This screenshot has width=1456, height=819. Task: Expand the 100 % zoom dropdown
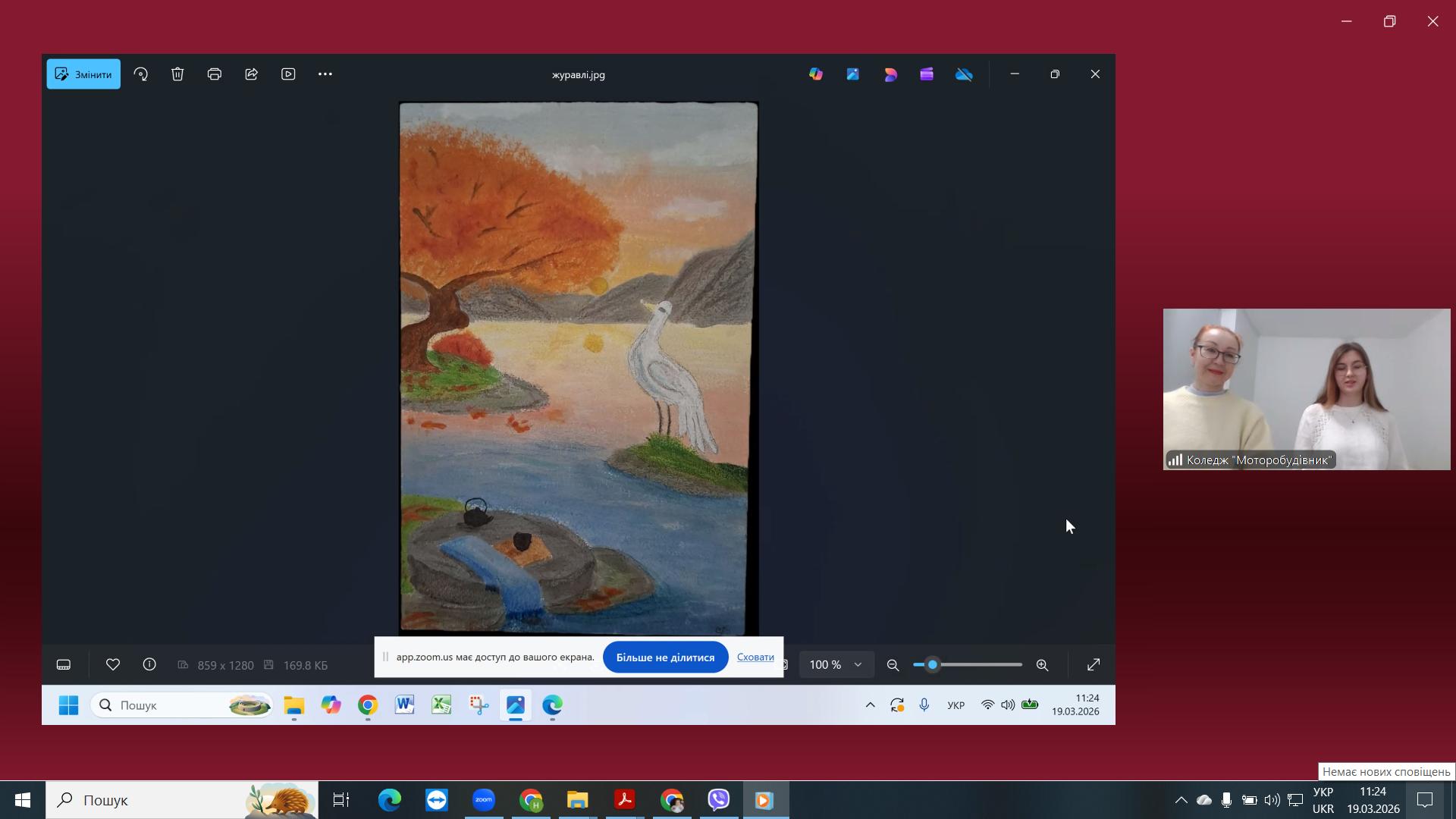point(836,665)
